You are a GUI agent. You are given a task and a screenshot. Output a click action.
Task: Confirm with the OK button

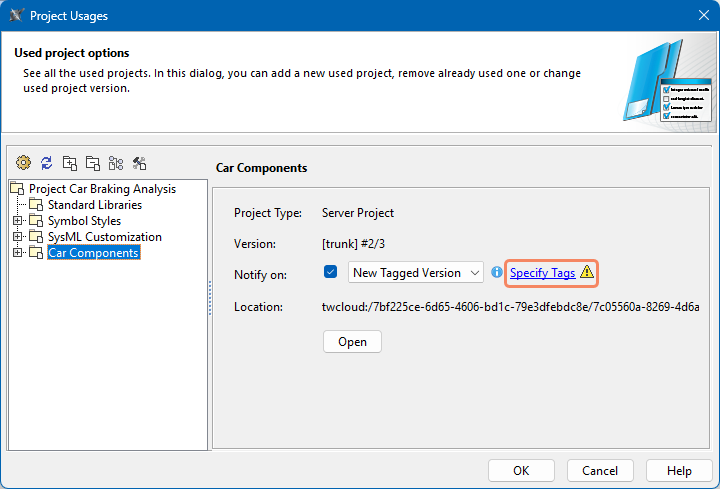[521, 471]
